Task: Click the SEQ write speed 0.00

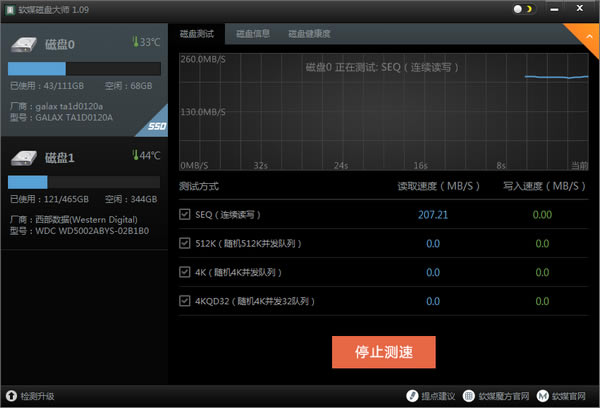Action: pyautogui.click(x=542, y=215)
